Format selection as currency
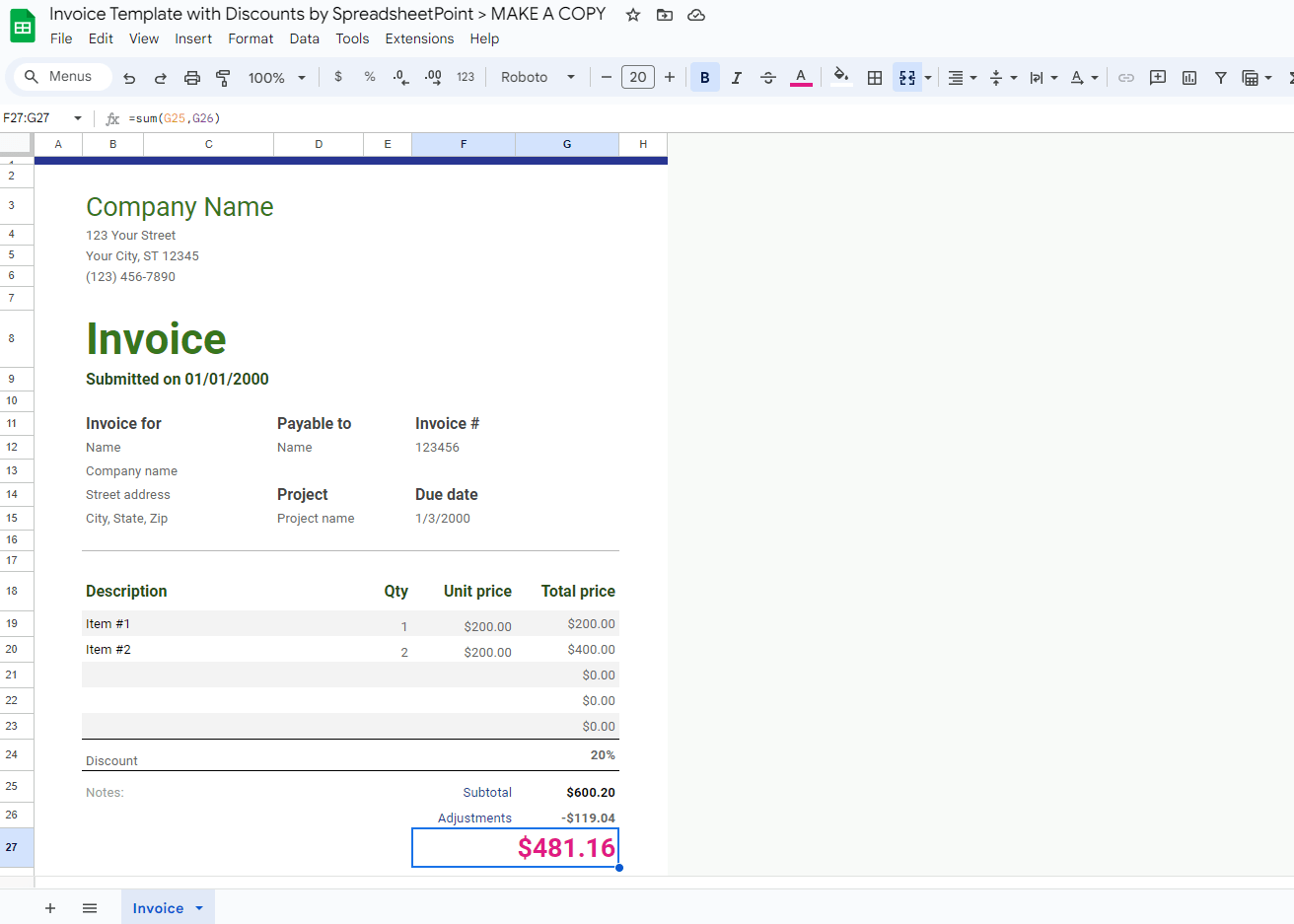 click(337, 76)
